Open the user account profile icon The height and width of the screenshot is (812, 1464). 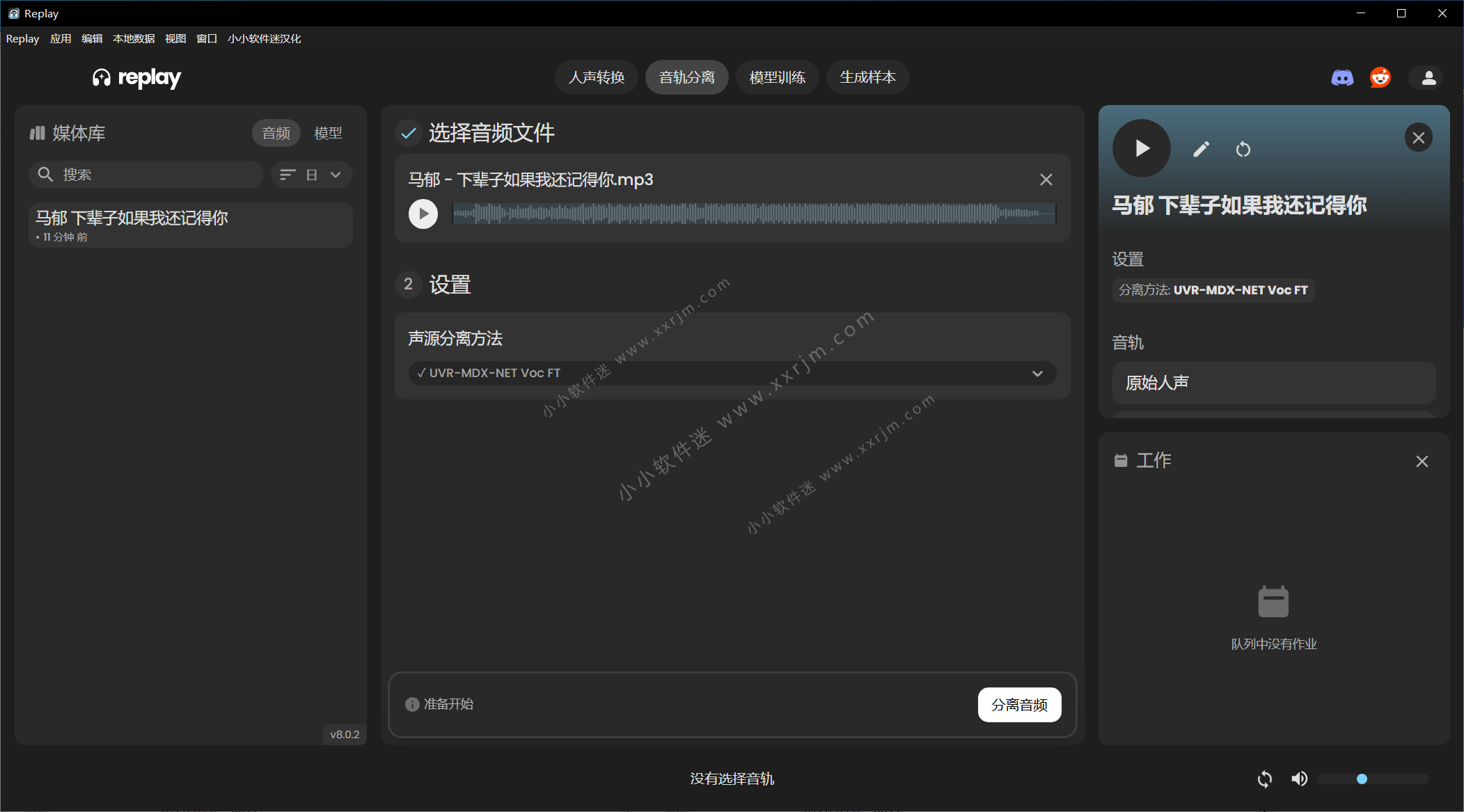[x=1428, y=77]
